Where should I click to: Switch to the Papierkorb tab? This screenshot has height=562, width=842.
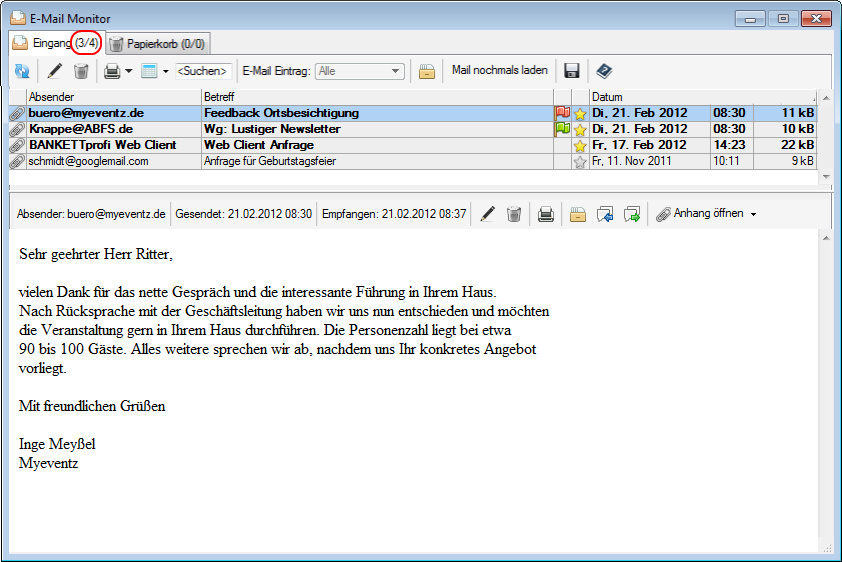point(158,44)
